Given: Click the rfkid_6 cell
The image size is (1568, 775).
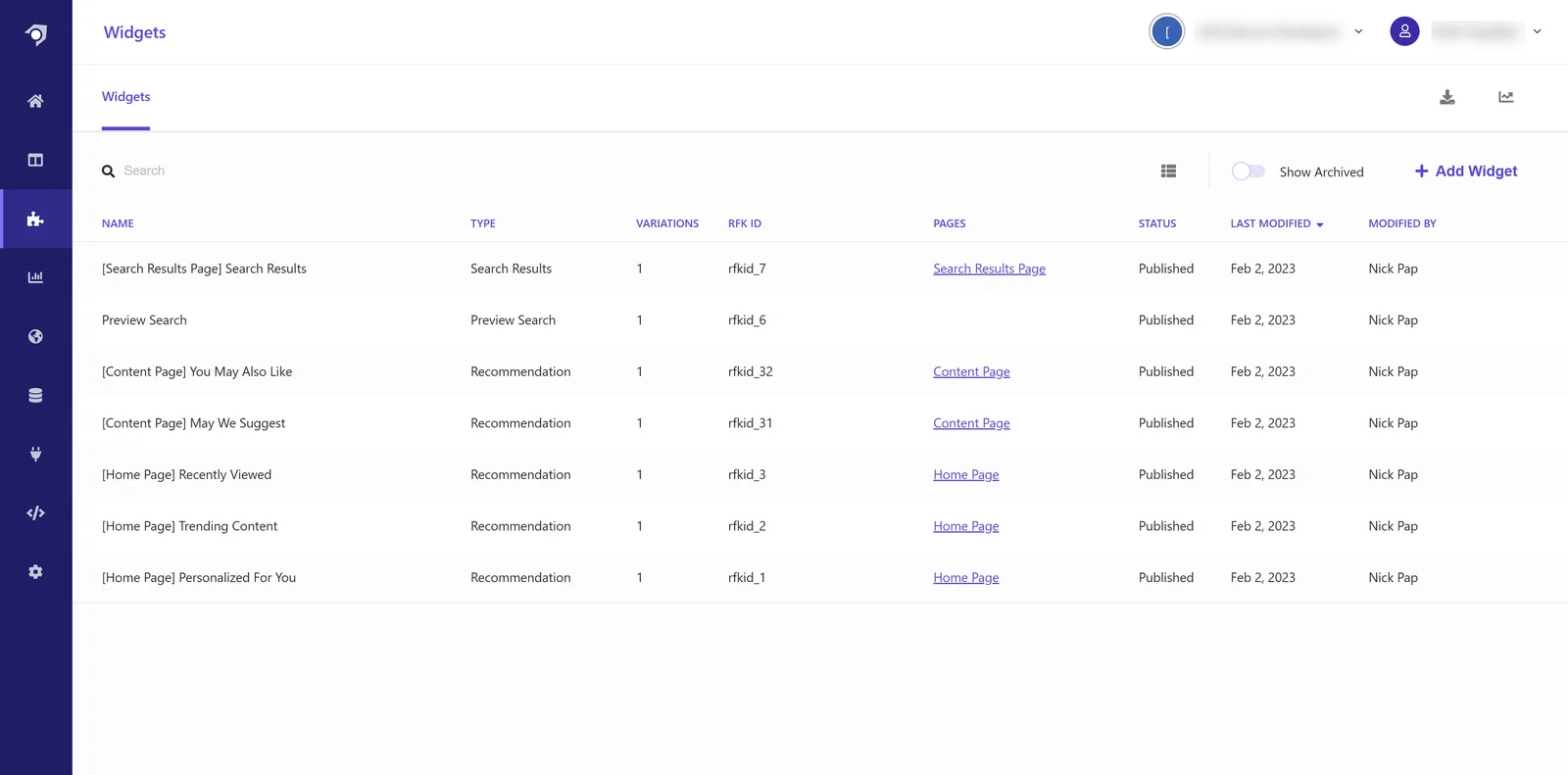Looking at the screenshot, I should tap(747, 320).
